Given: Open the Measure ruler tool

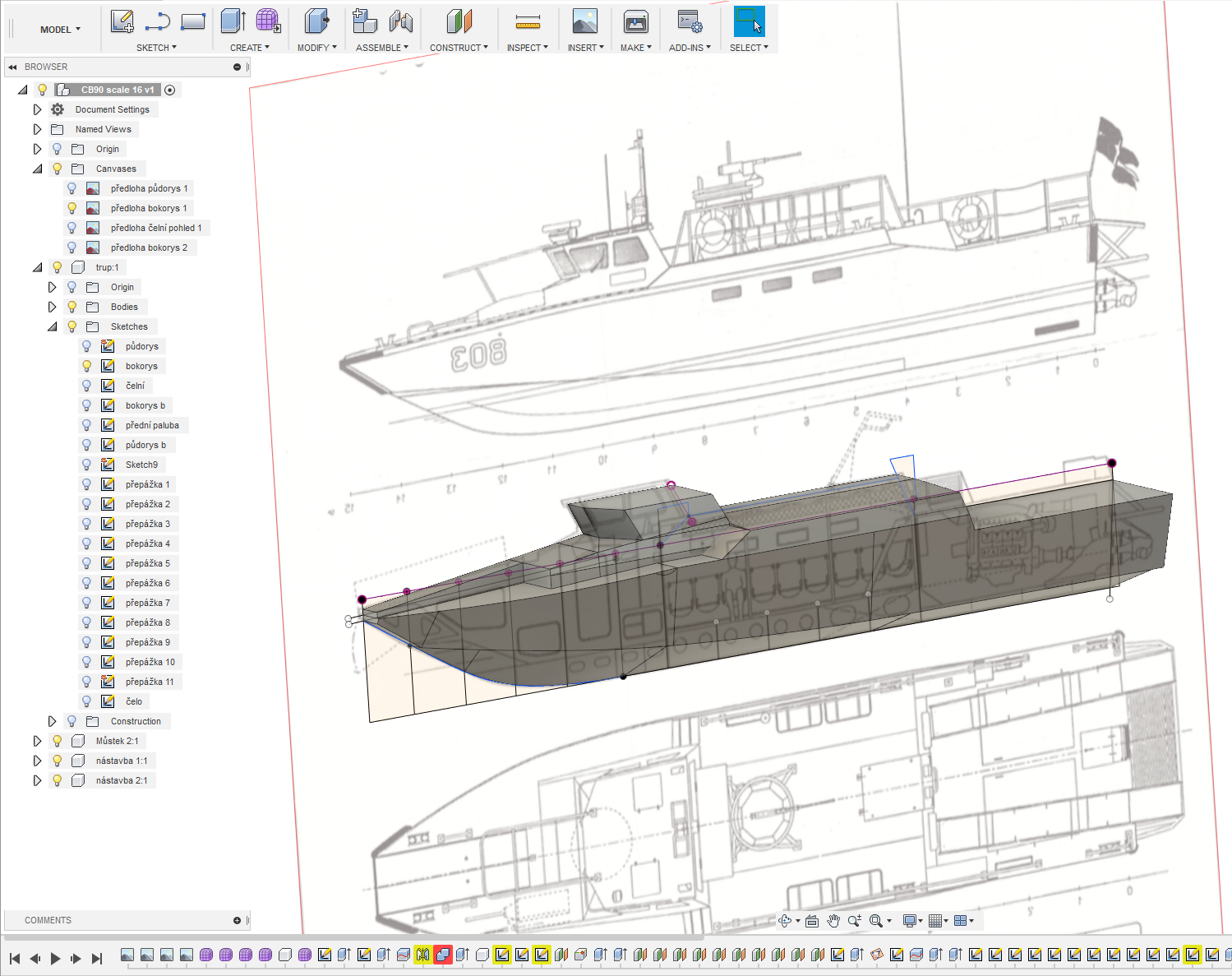Looking at the screenshot, I should coord(528,22).
